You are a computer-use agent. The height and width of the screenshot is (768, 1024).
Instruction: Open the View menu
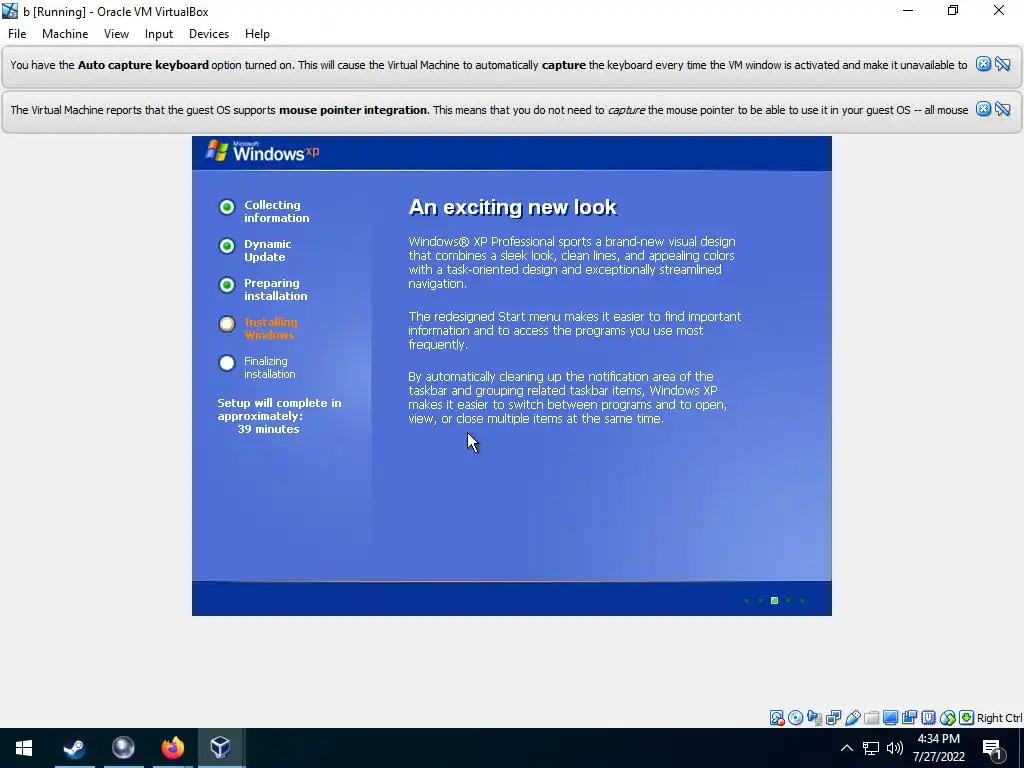tap(116, 34)
